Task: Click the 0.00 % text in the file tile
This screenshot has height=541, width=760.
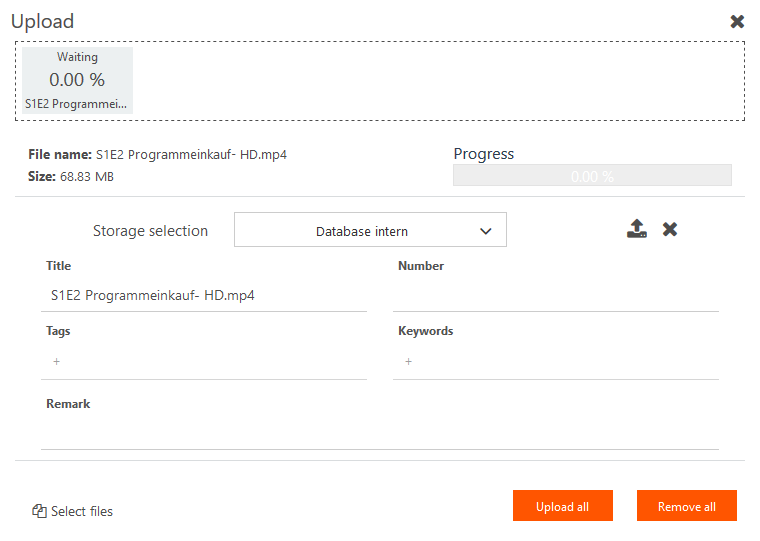Action: coord(77,80)
